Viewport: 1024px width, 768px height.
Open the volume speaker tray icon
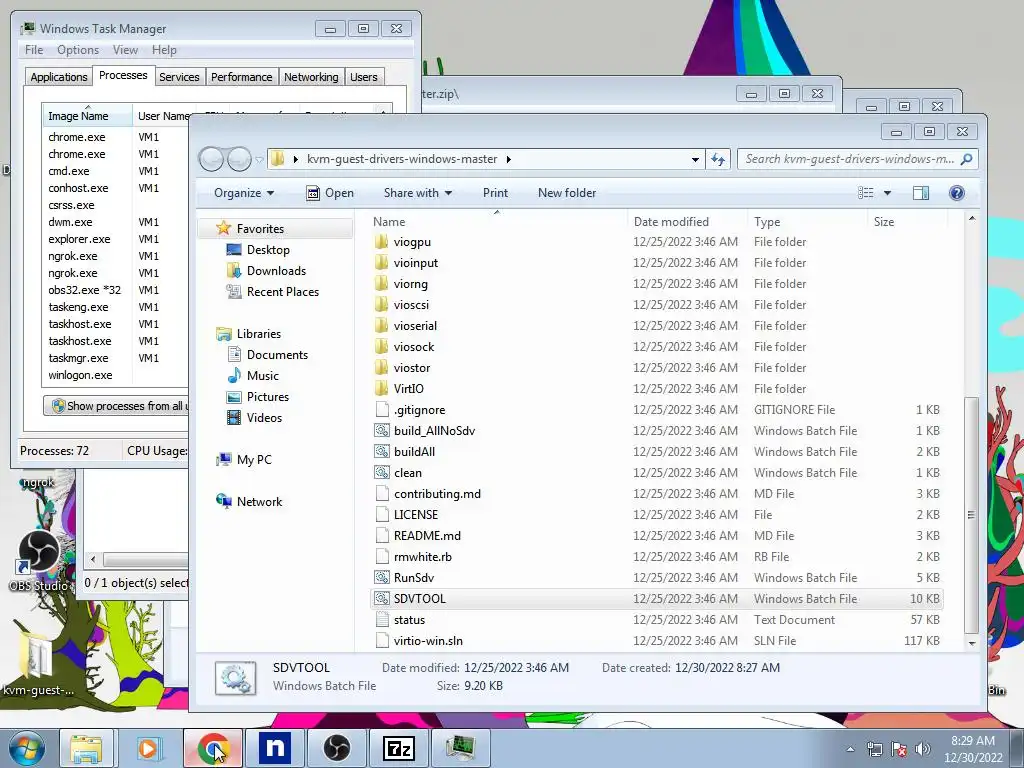tap(923, 749)
